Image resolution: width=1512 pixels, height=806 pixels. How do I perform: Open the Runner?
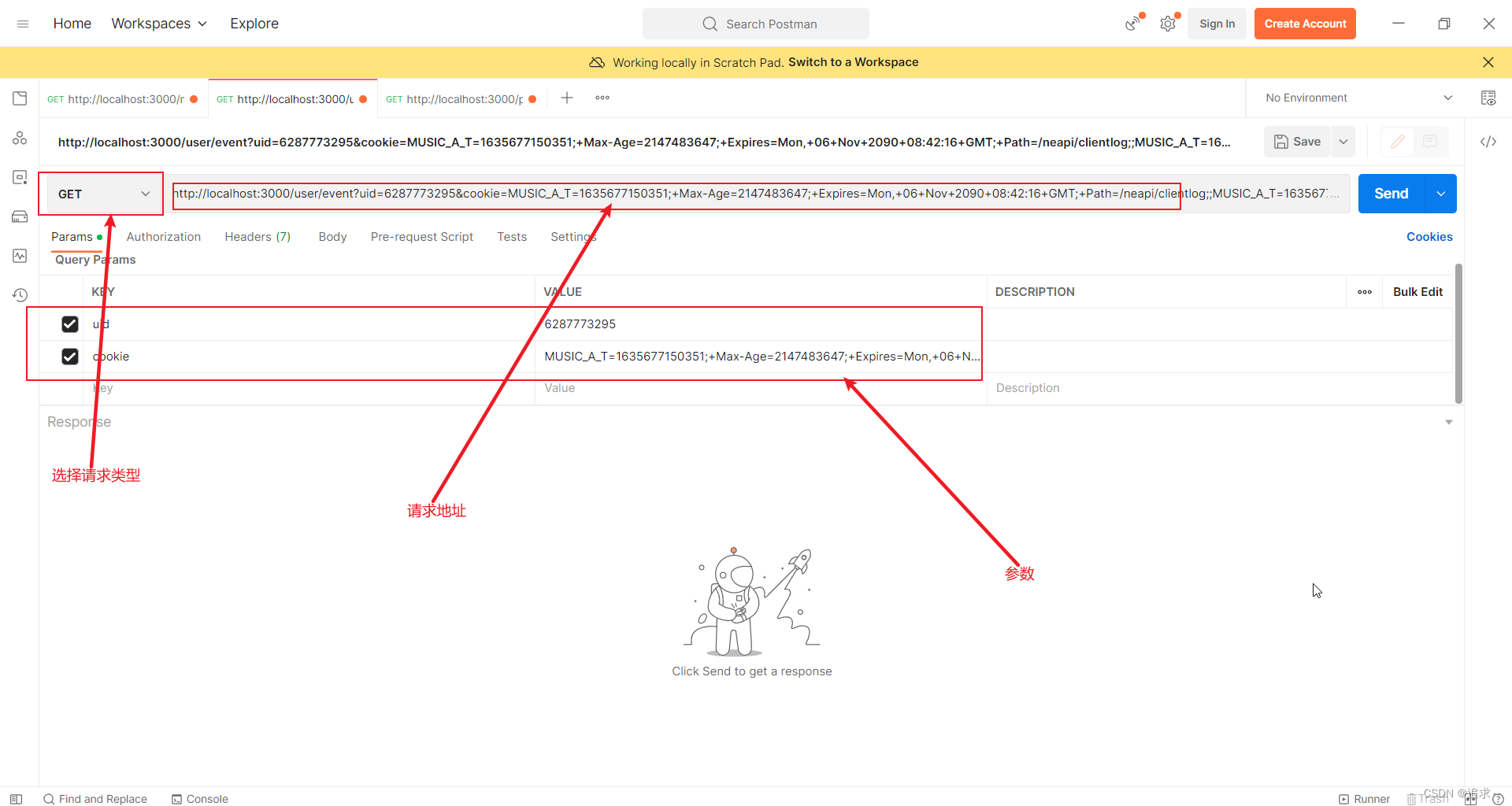tap(1364, 799)
